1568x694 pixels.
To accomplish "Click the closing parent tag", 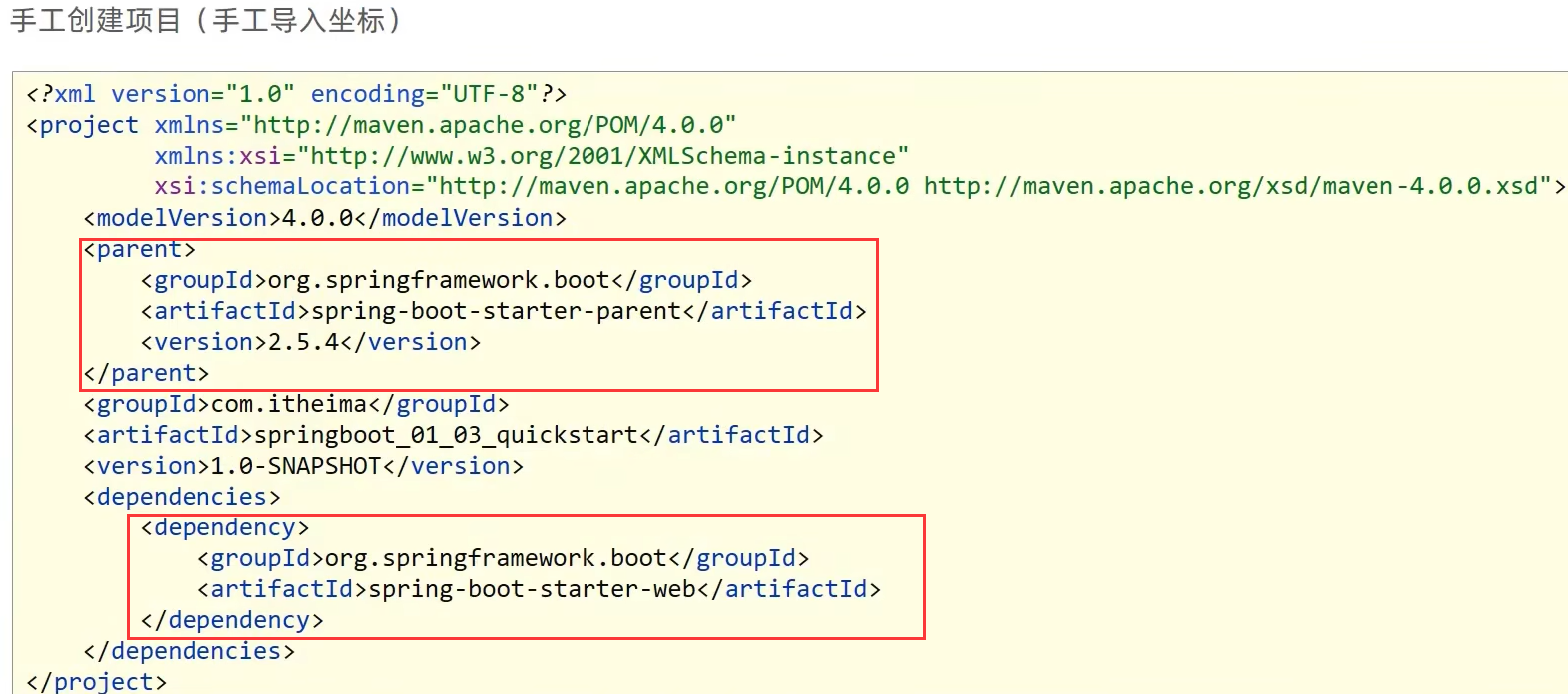I will click(x=147, y=373).
